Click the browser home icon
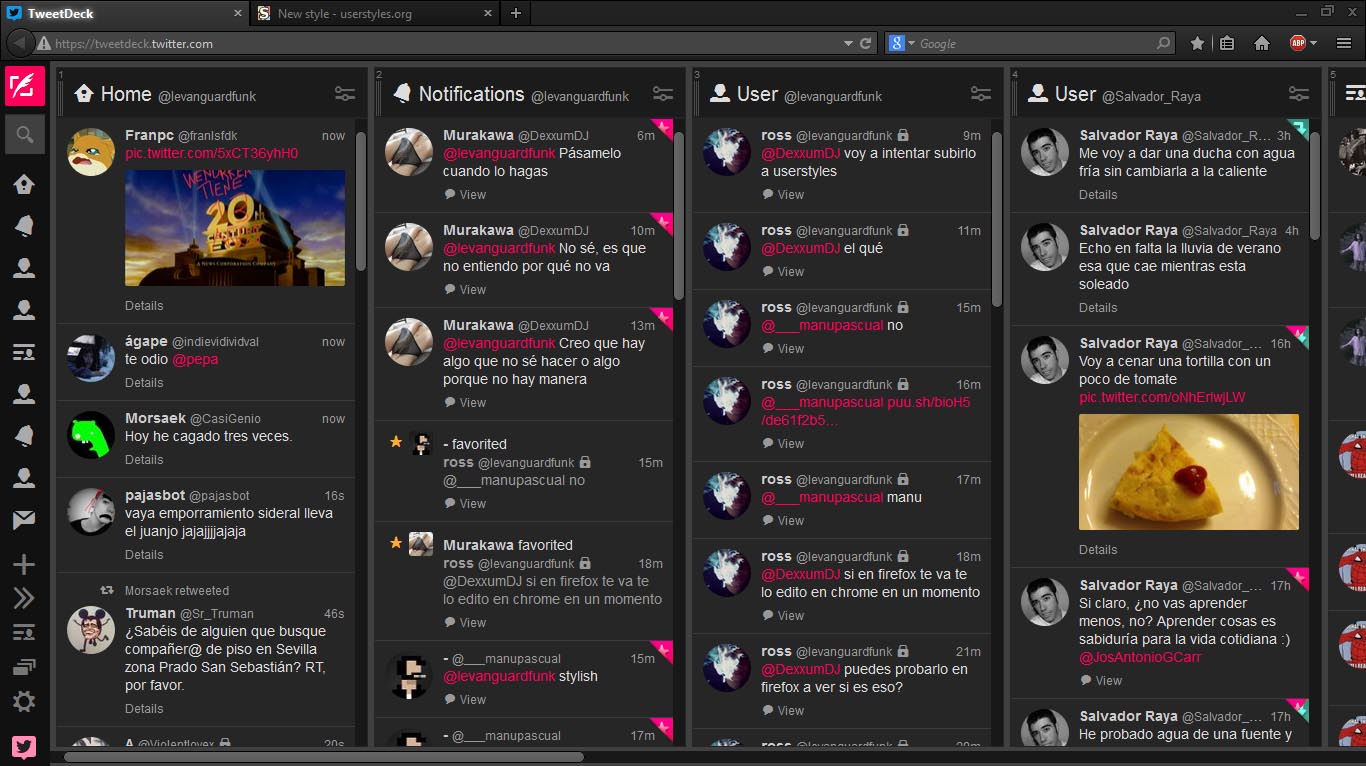1366x766 pixels. [x=1262, y=43]
